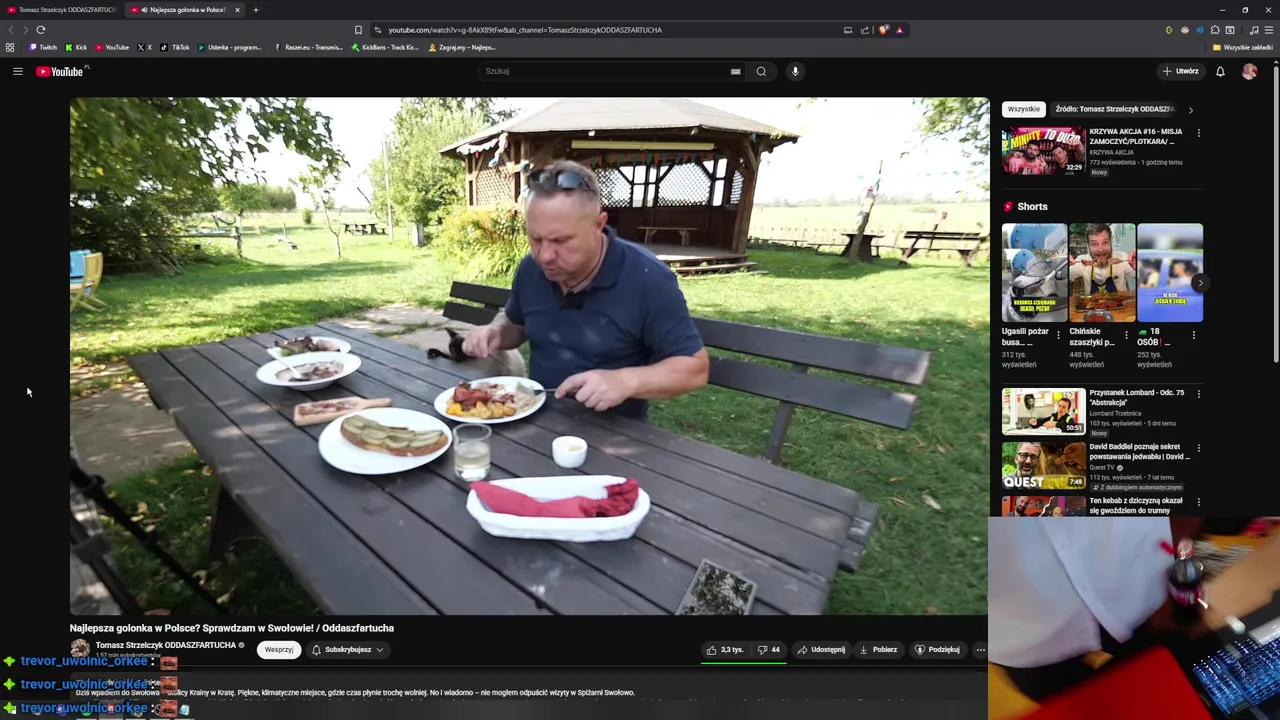Expand the Subskrybujesz notification dropdown
Image resolution: width=1280 pixels, height=720 pixels.
click(348, 650)
